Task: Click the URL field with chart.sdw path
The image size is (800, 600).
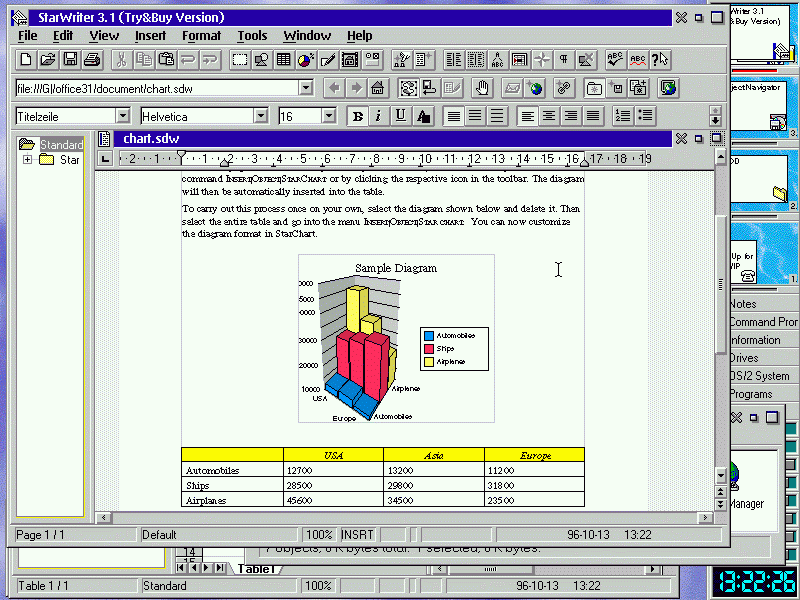Action: [x=158, y=88]
